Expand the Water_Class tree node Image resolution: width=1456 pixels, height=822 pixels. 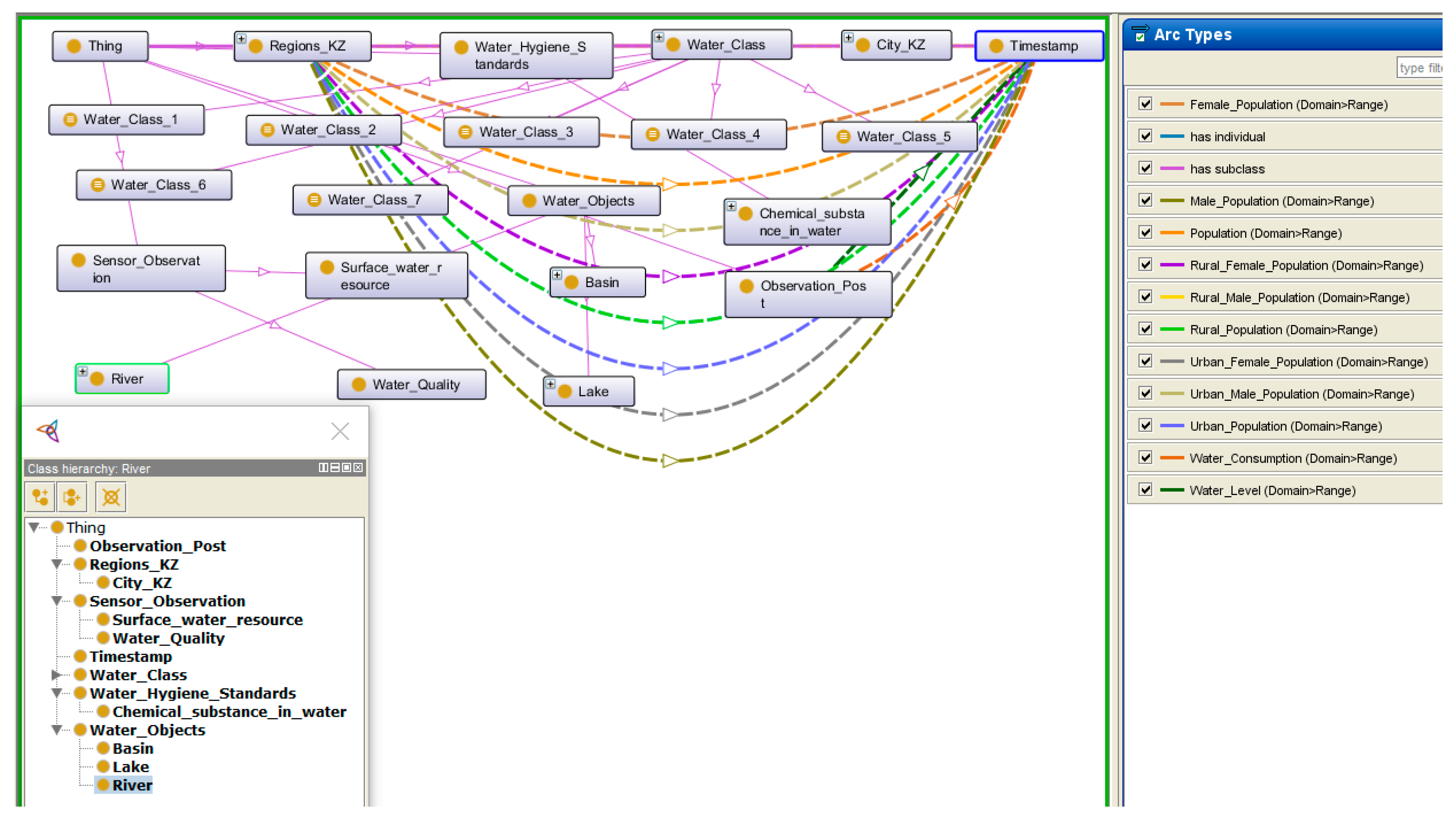(x=56, y=674)
